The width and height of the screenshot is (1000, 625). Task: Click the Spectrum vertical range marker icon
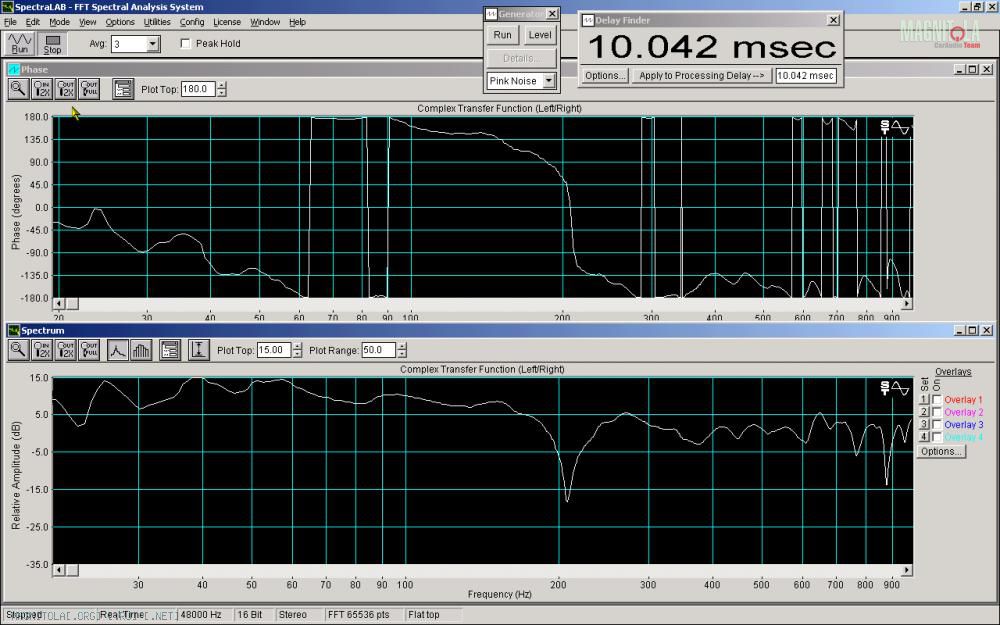(198, 349)
